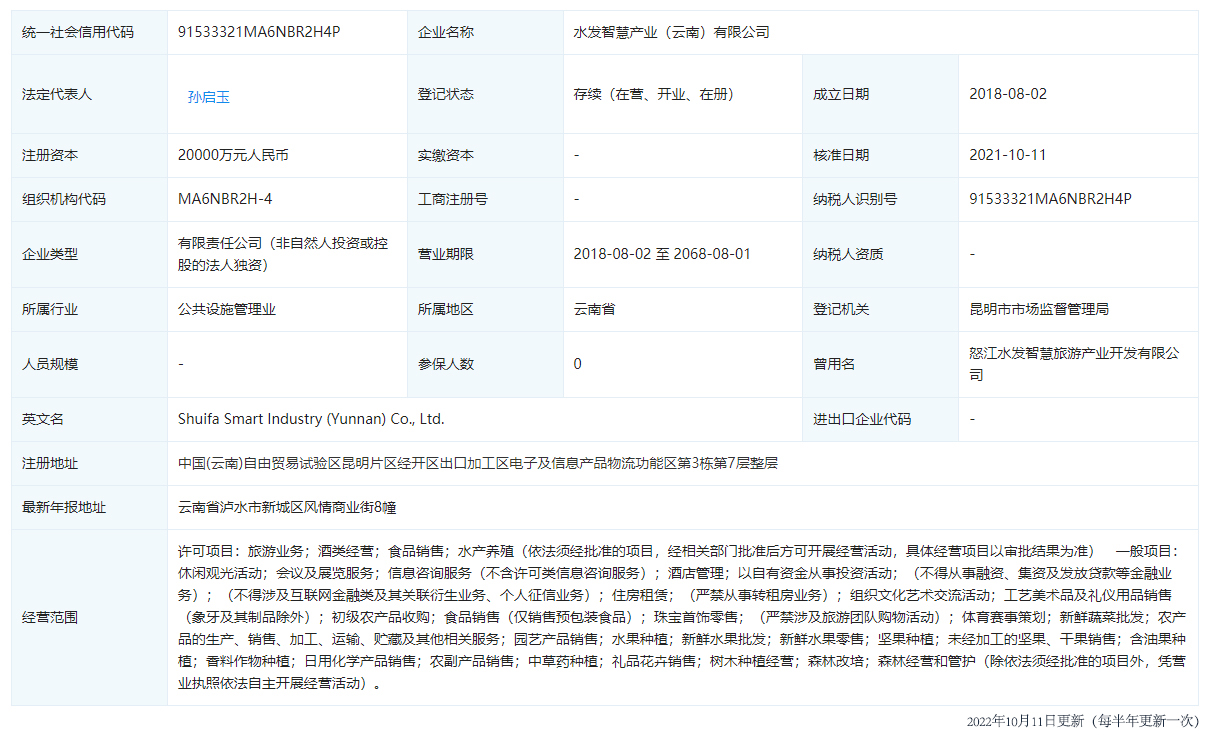Image resolution: width=1208 pixels, height=735 pixels.
Task: Click the 纳税人识别号 value cell
Action: pyautogui.click(x=1050, y=199)
